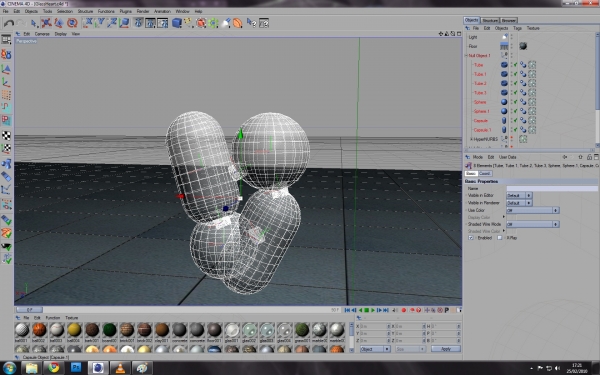Open the spline objects icon
Image resolution: width=600 pixels, height=375 pixels.
[x=189, y=23]
